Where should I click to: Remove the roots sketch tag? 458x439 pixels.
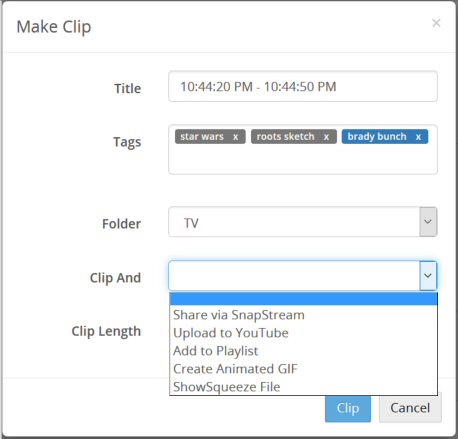coord(326,137)
